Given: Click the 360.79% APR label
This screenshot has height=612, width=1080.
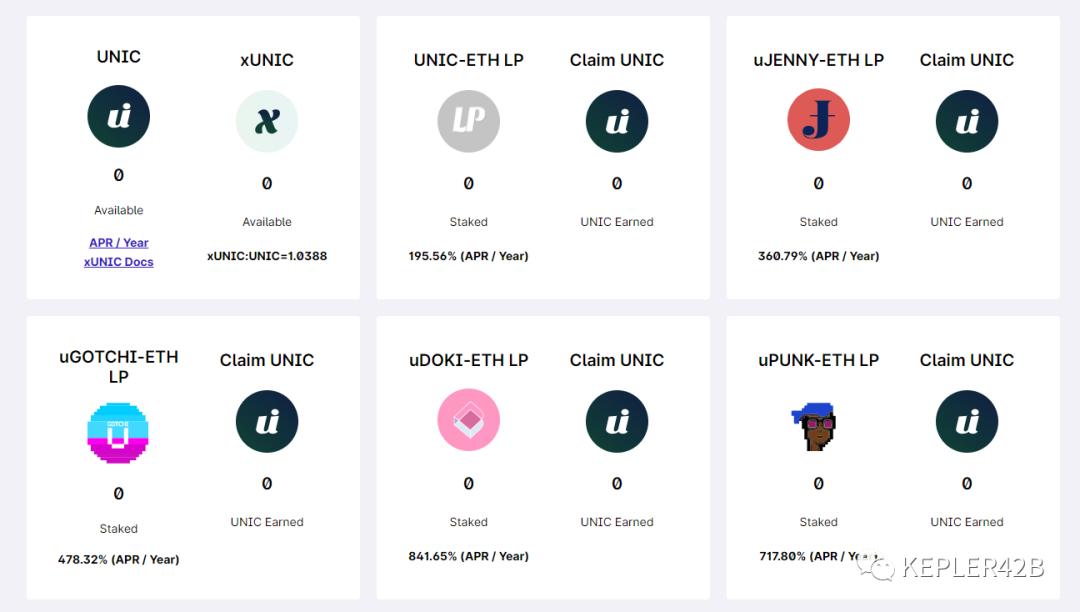Looking at the screenshot, I should pyautogui.click(x=818, y=256).
